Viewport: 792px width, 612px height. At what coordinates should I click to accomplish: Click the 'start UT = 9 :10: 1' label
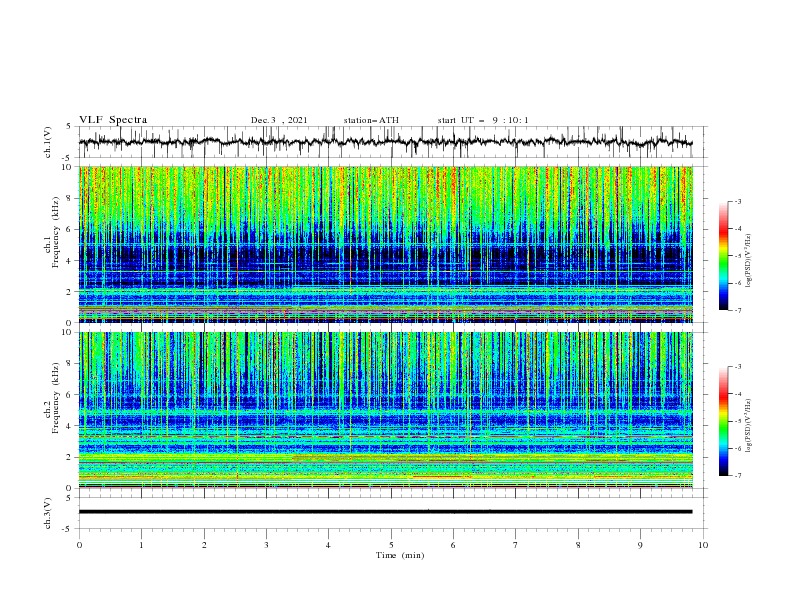[x=483, y=120]
